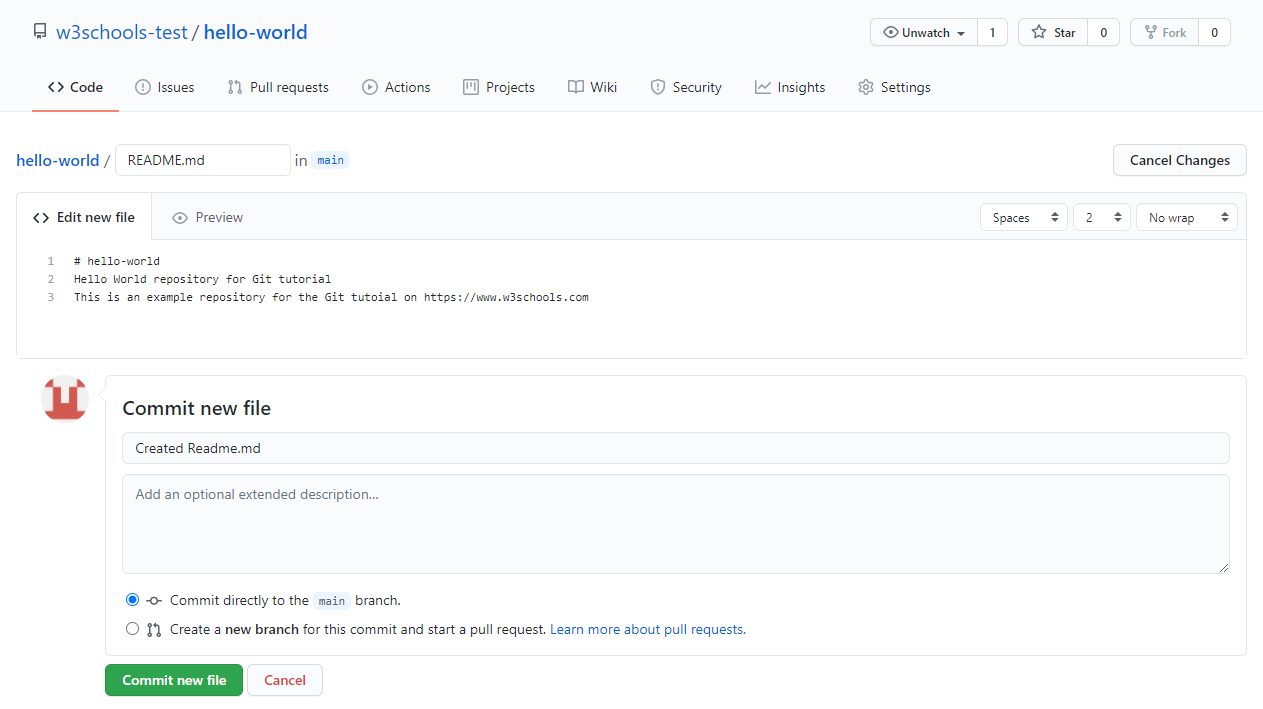Click the user avatar beside the commit box
The height and width of the screenshot is (709, 1263).
[64, 398]
